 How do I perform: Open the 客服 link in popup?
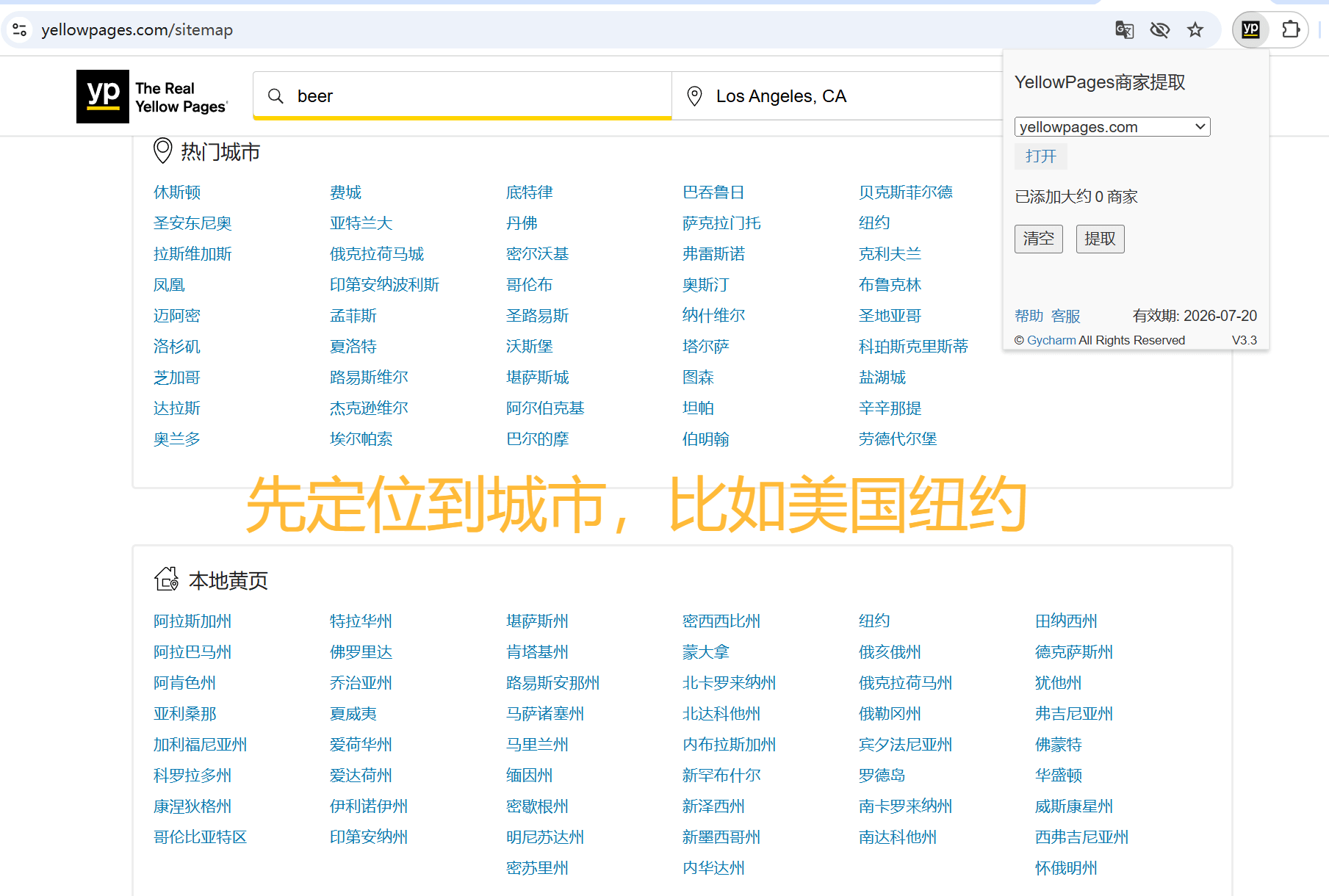[x=1066, y=316]
